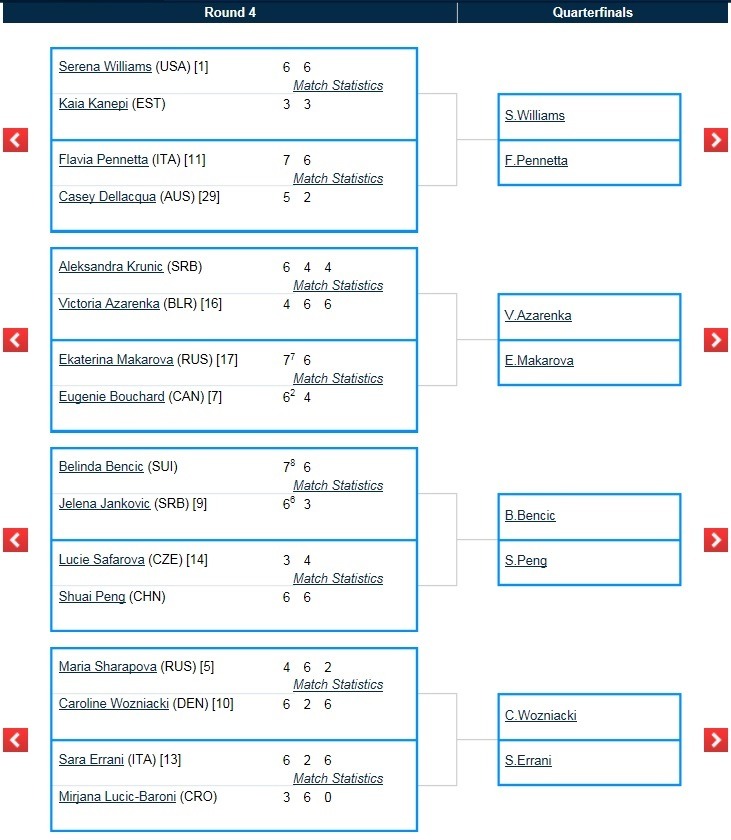Open Match Statistics for Makarova vs Bouchard
This screenshot has width=731, height=840.
338,378
